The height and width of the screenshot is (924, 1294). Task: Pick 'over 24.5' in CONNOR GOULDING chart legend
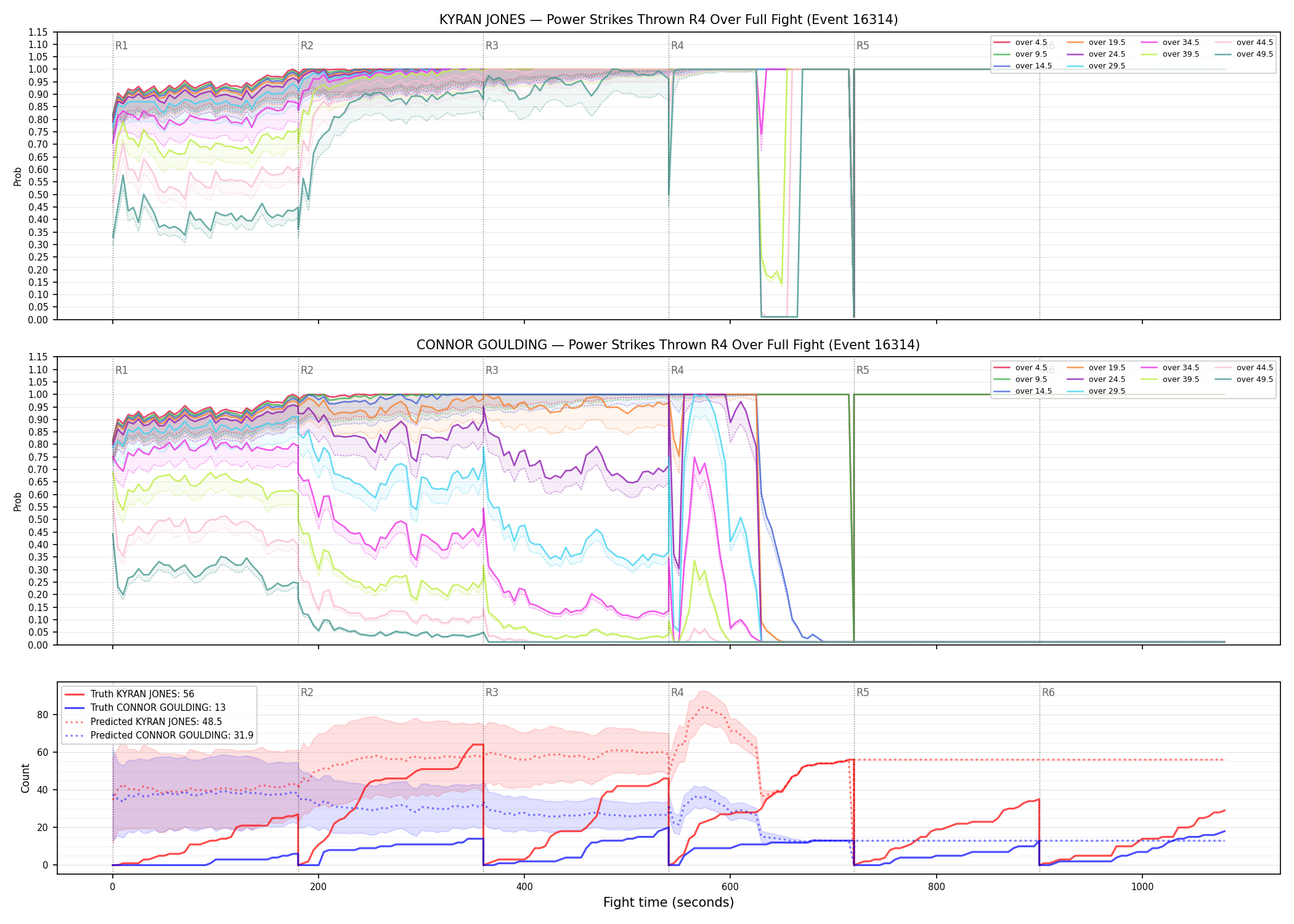(x=1096, y=379)
